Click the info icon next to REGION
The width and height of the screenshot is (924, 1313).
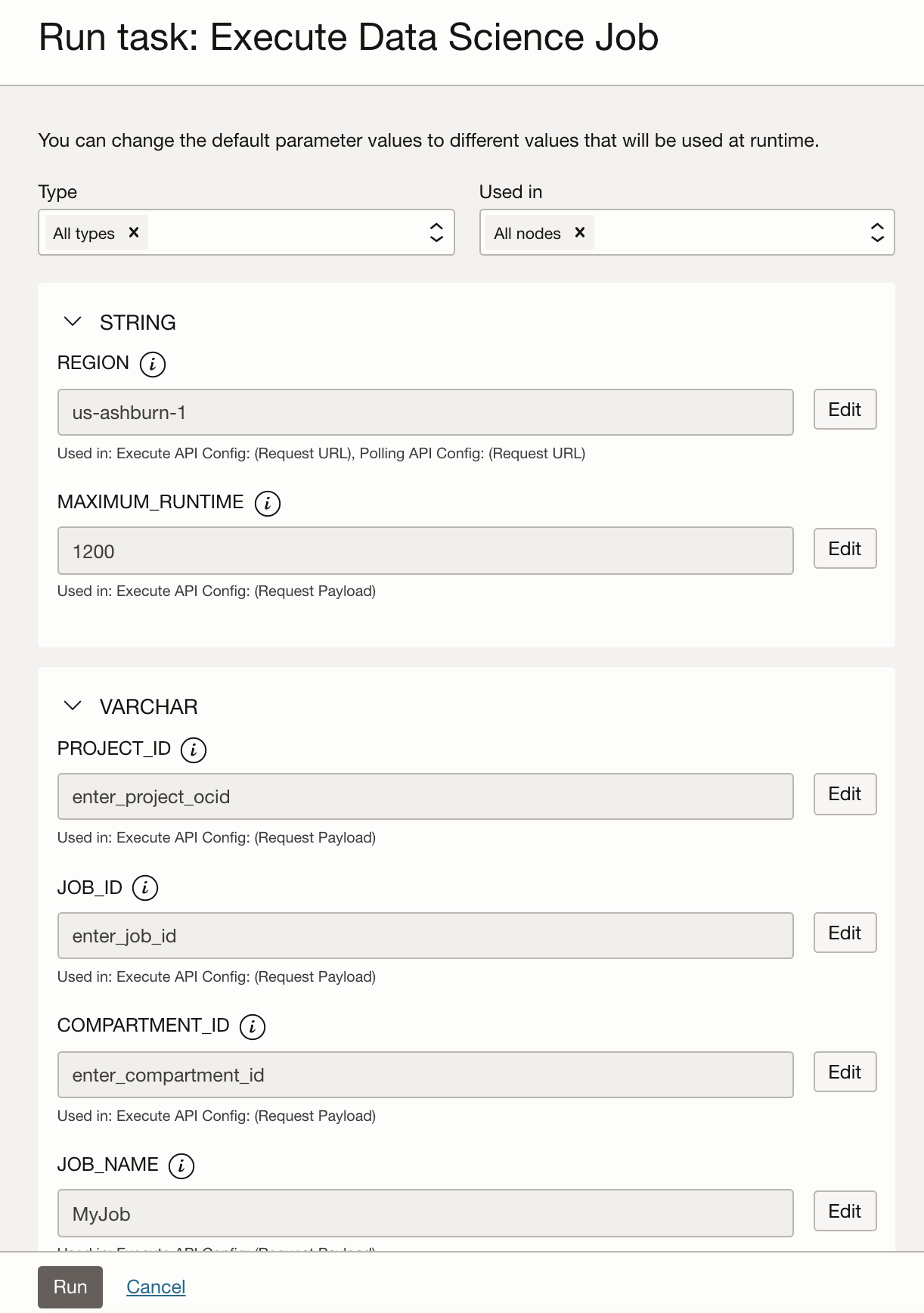[x=153, y=364]
